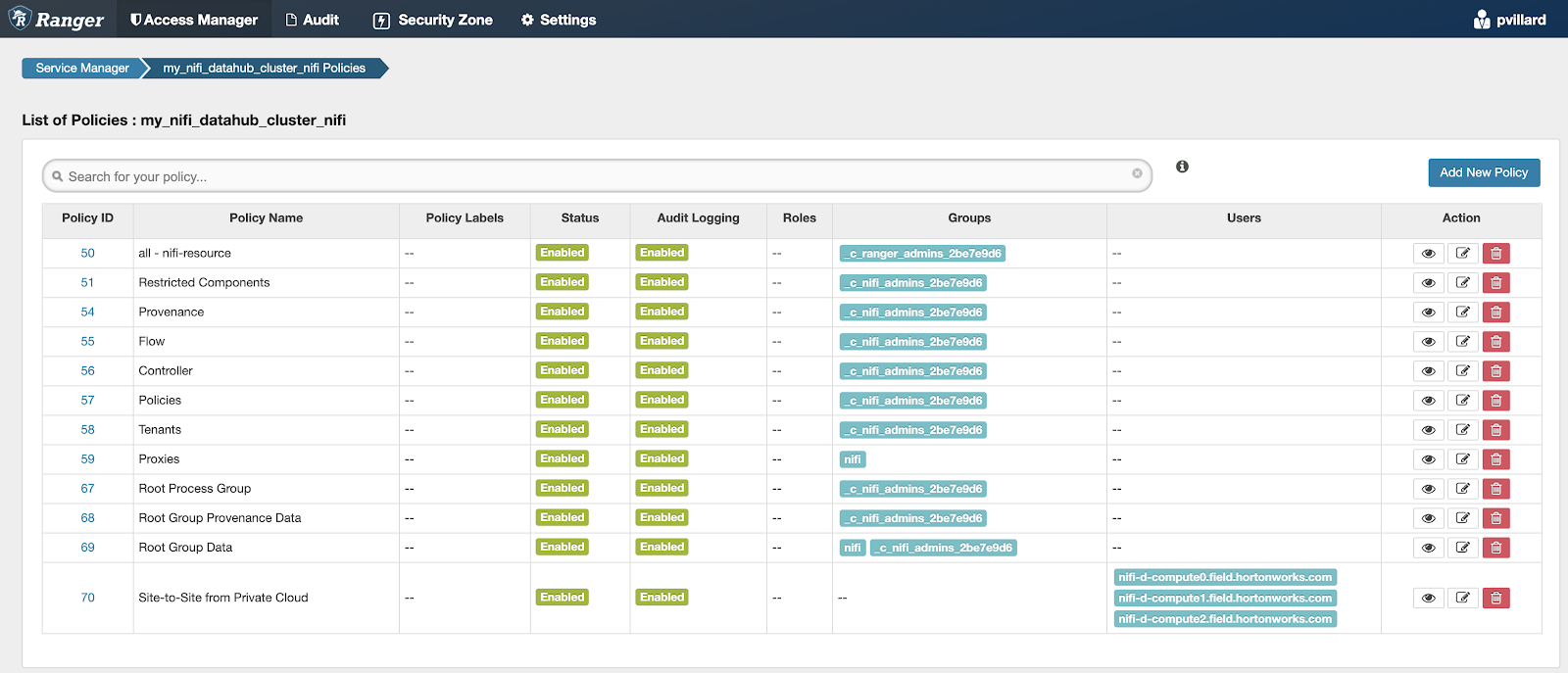Delete the Restricted Components policy

tap(1495, 283)
